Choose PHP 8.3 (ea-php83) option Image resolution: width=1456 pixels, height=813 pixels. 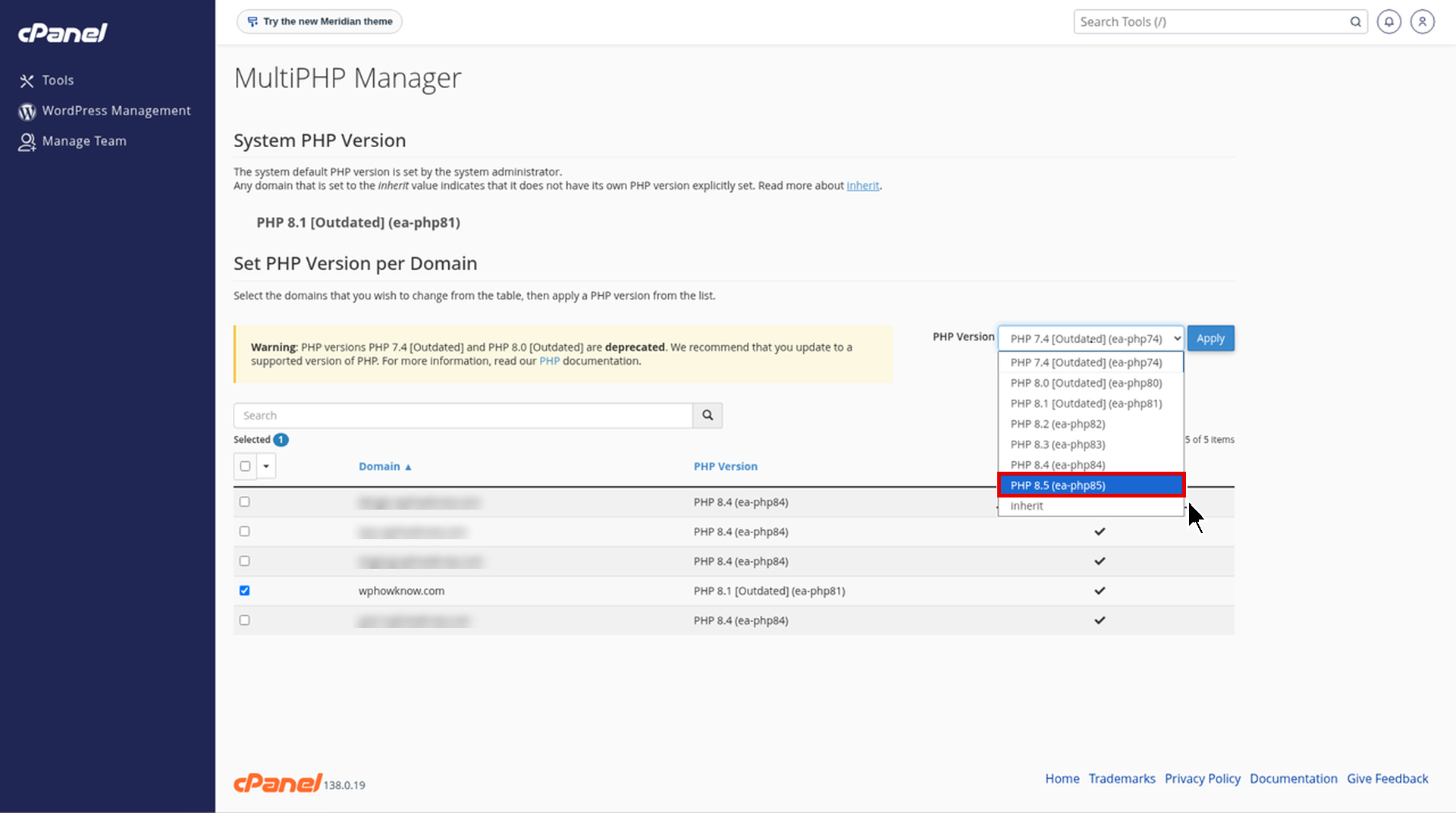pyautogui.click(x=1090, y=444)
